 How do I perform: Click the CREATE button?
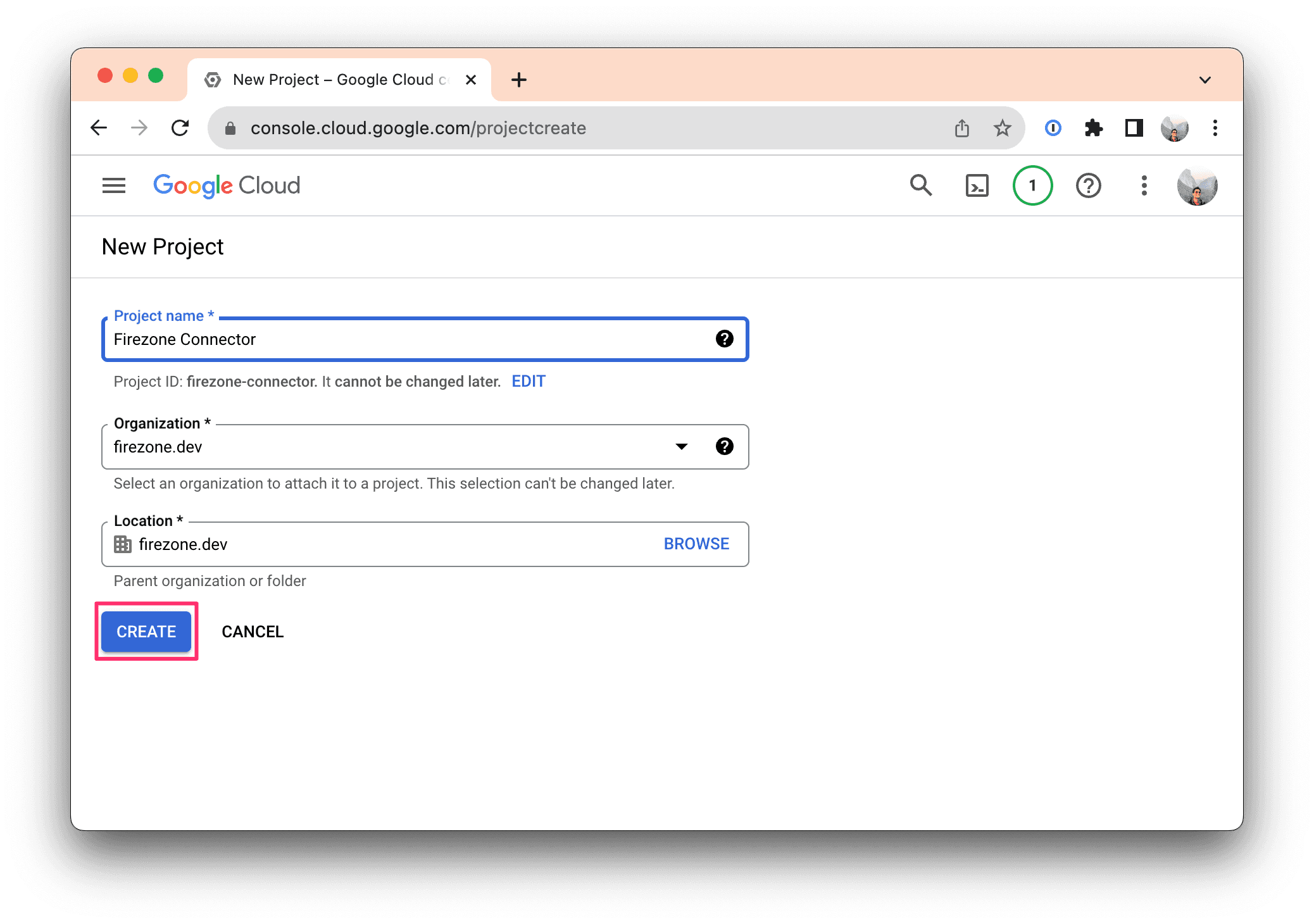(146, 631)
